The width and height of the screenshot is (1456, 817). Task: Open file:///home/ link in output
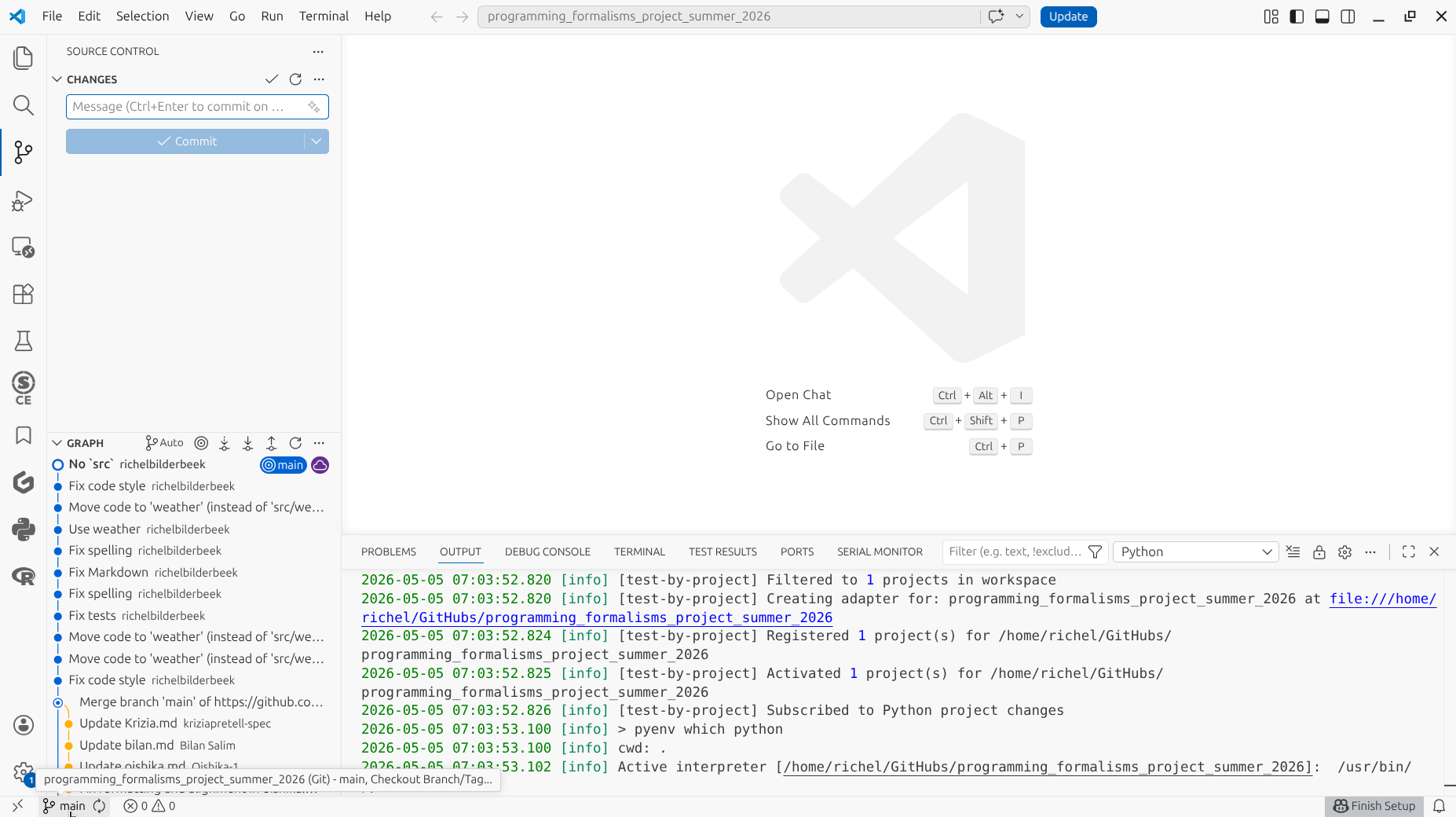point(1382,599)
